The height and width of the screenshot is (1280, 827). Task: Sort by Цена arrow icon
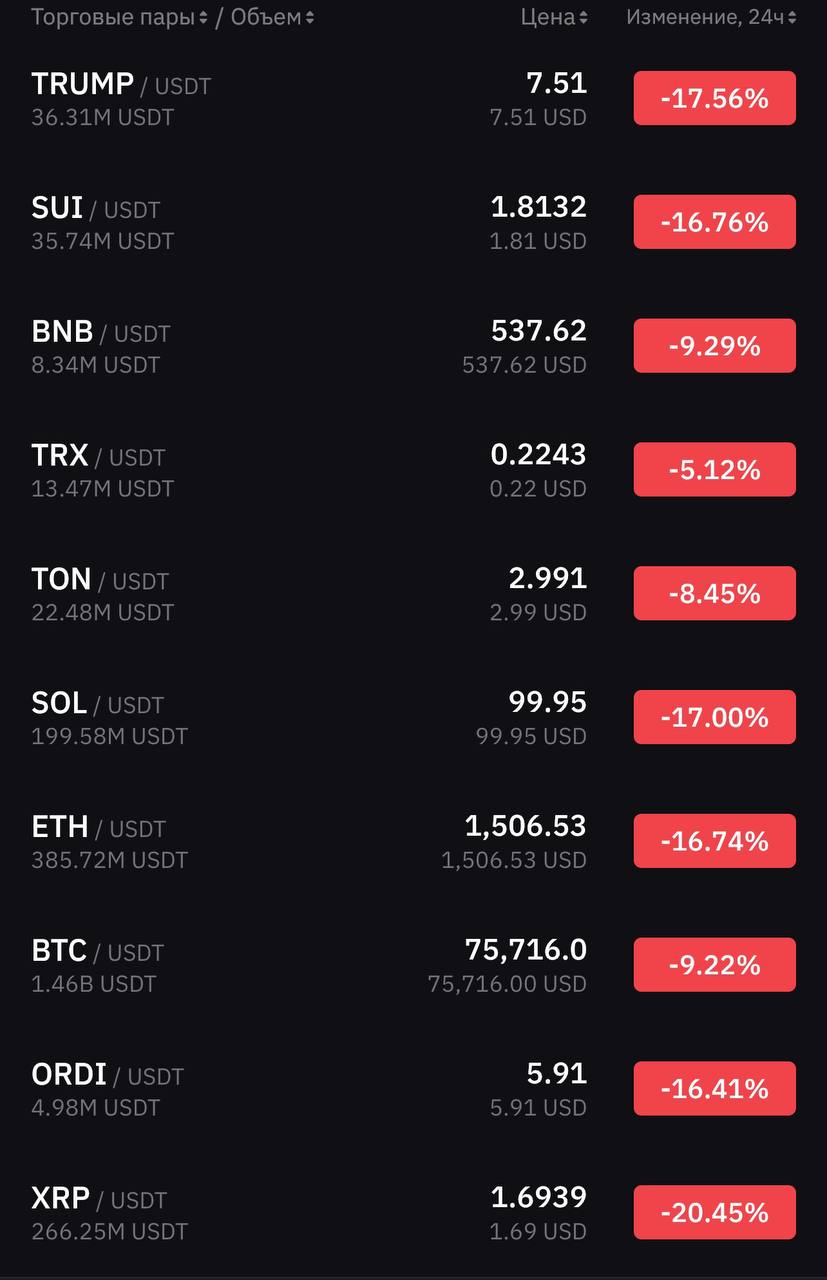click(584, 18)
